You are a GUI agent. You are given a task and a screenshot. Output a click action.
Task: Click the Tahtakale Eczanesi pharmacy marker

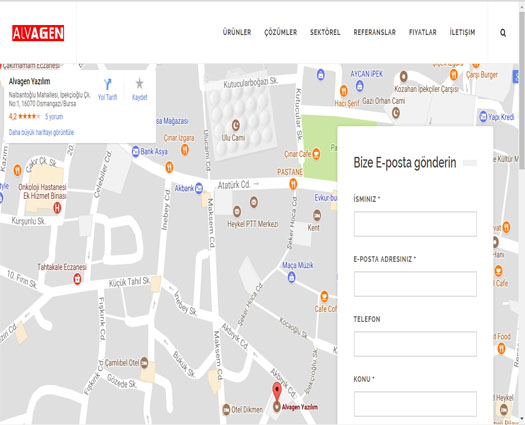coord(77,279)
